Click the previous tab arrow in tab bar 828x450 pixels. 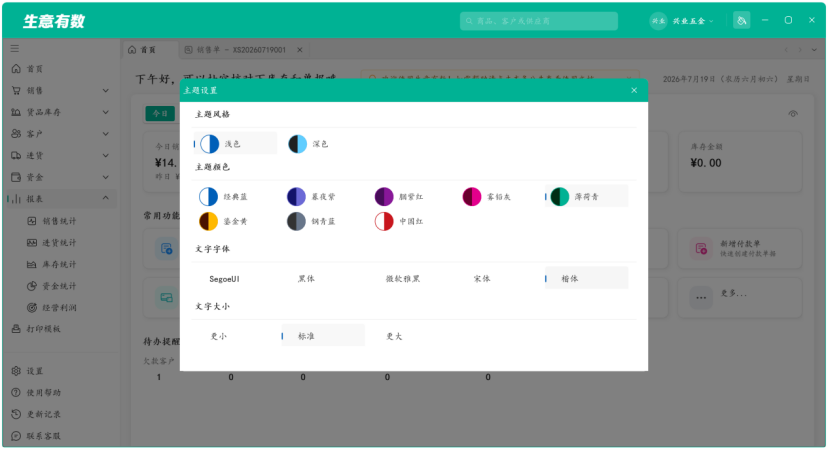point(786,50)
